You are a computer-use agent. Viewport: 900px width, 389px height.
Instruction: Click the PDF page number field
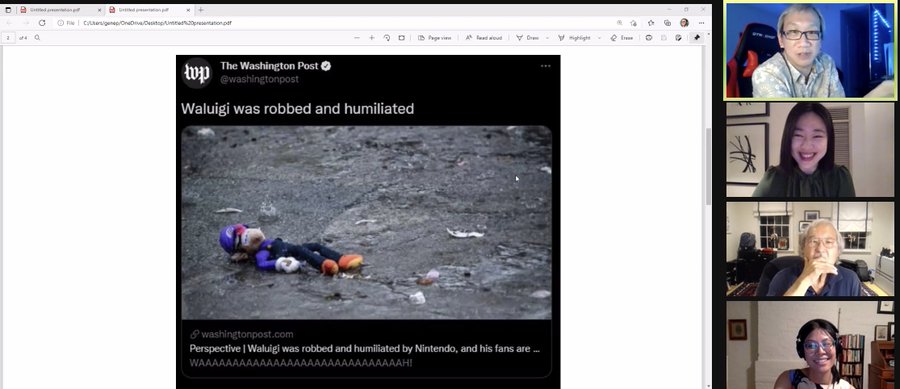[9, 38]
